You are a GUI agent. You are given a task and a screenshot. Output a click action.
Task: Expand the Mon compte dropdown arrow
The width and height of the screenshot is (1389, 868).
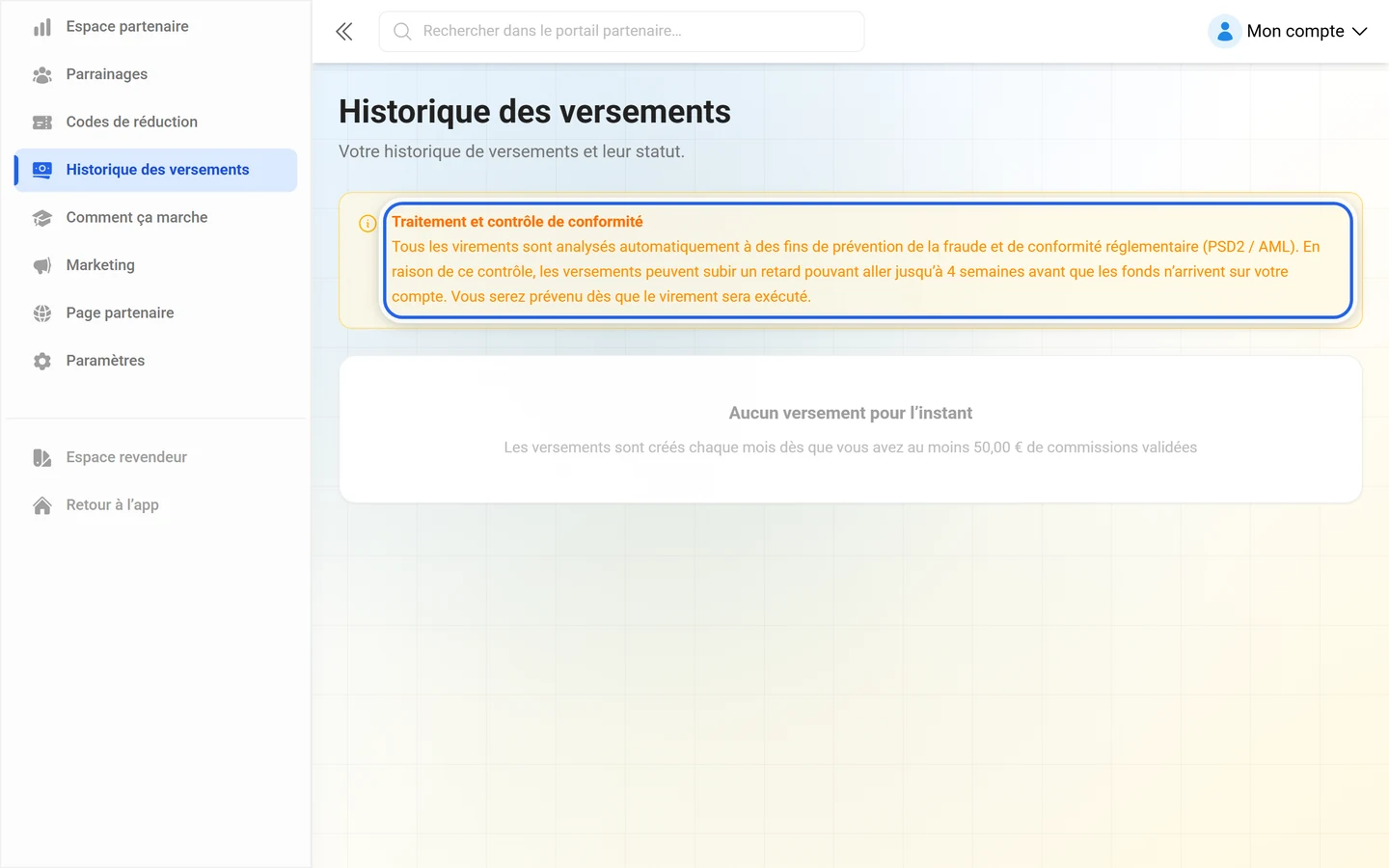pyautogui.click(x=1360, y=32)
